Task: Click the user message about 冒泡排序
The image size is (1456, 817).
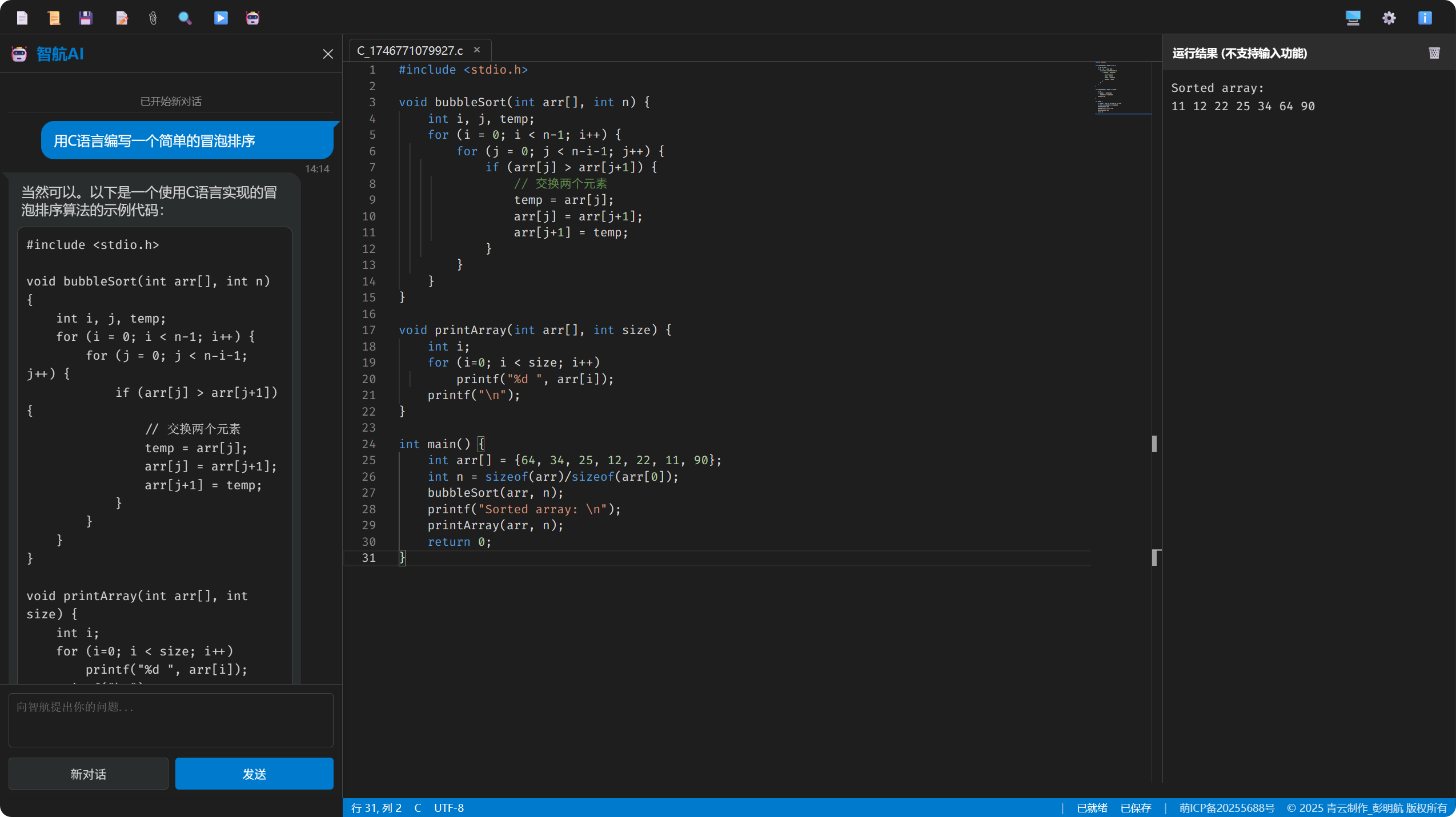Action: (x=187, y=140)
